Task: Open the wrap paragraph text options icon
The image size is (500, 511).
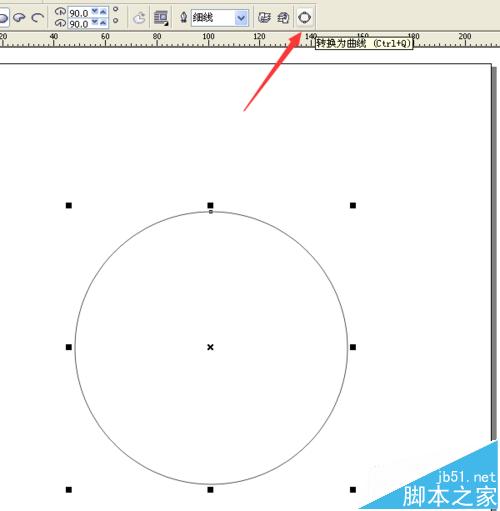Action: (x=161, y=18)
